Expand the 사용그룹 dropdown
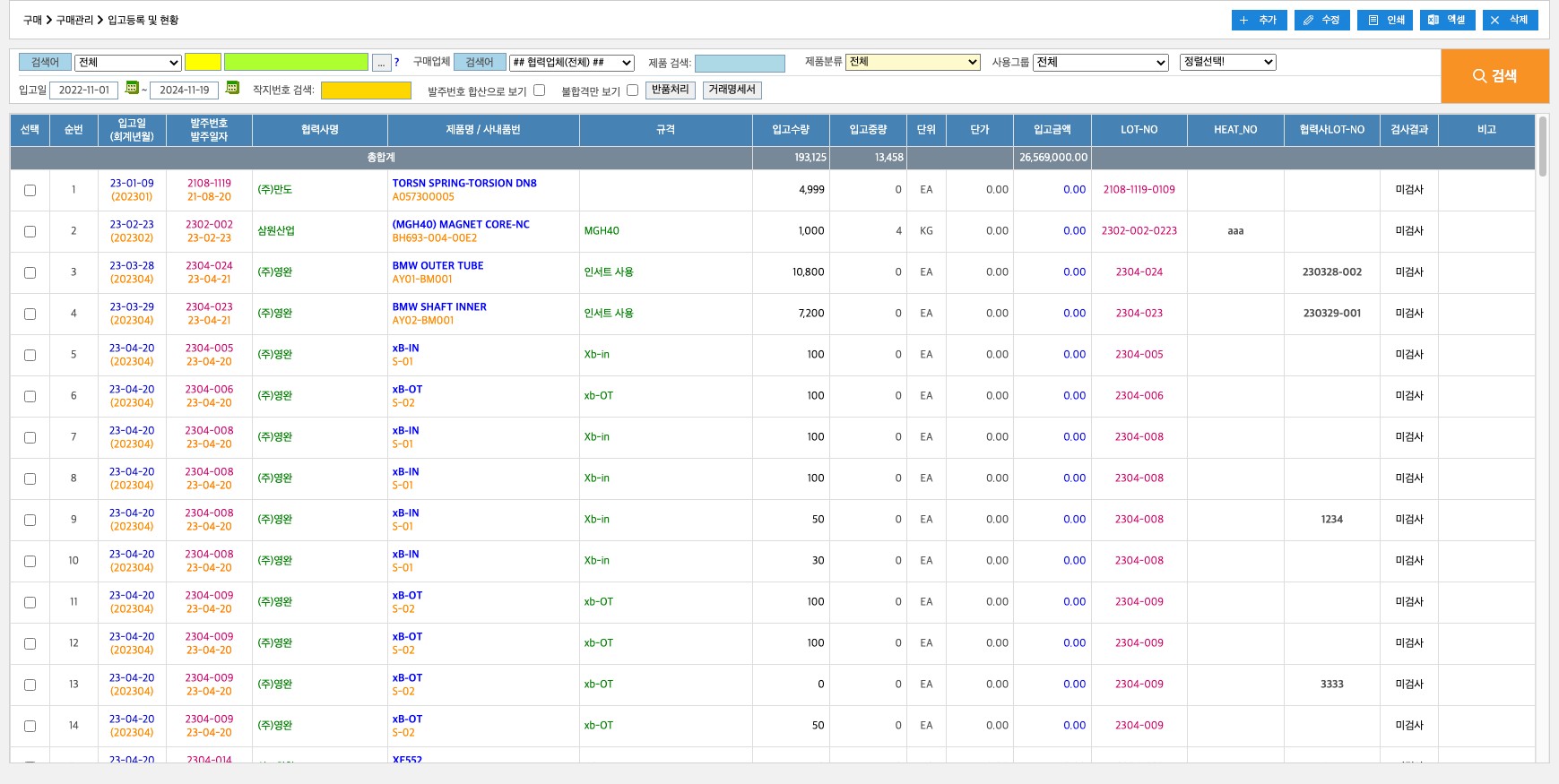1559x784 pixels. [x=1100, y=62]
